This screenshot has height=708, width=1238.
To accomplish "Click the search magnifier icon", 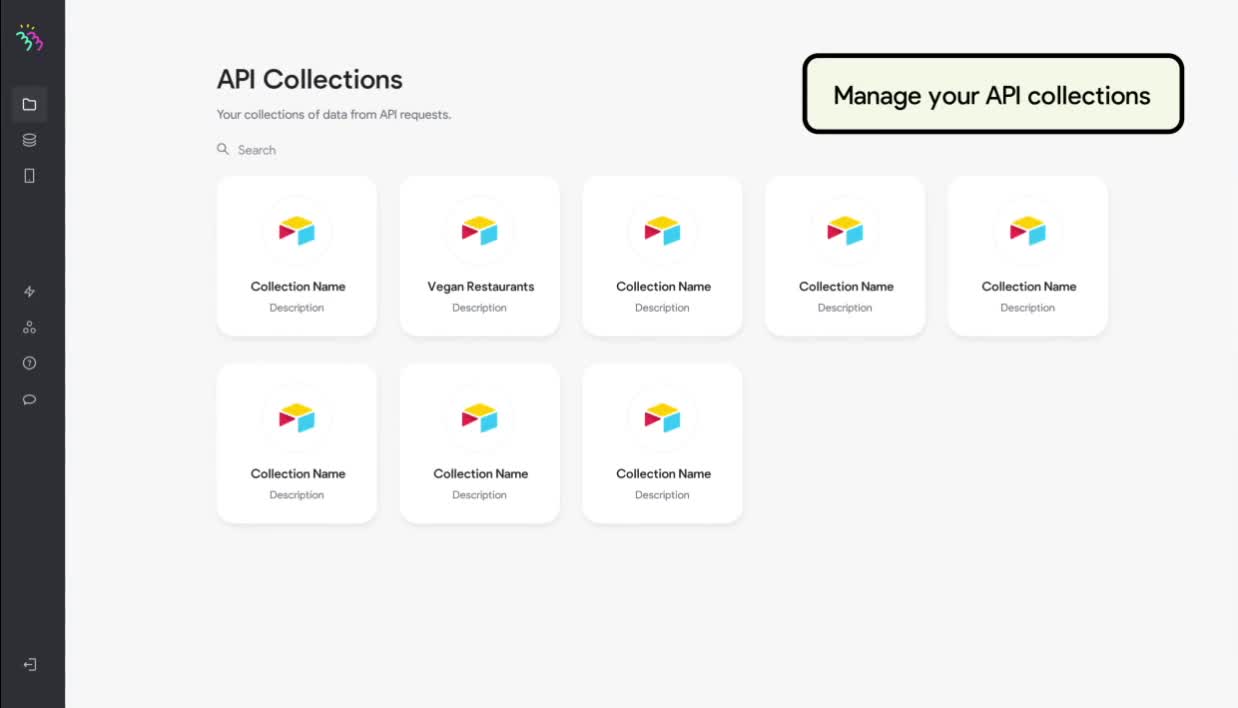I will coord(222,149).
